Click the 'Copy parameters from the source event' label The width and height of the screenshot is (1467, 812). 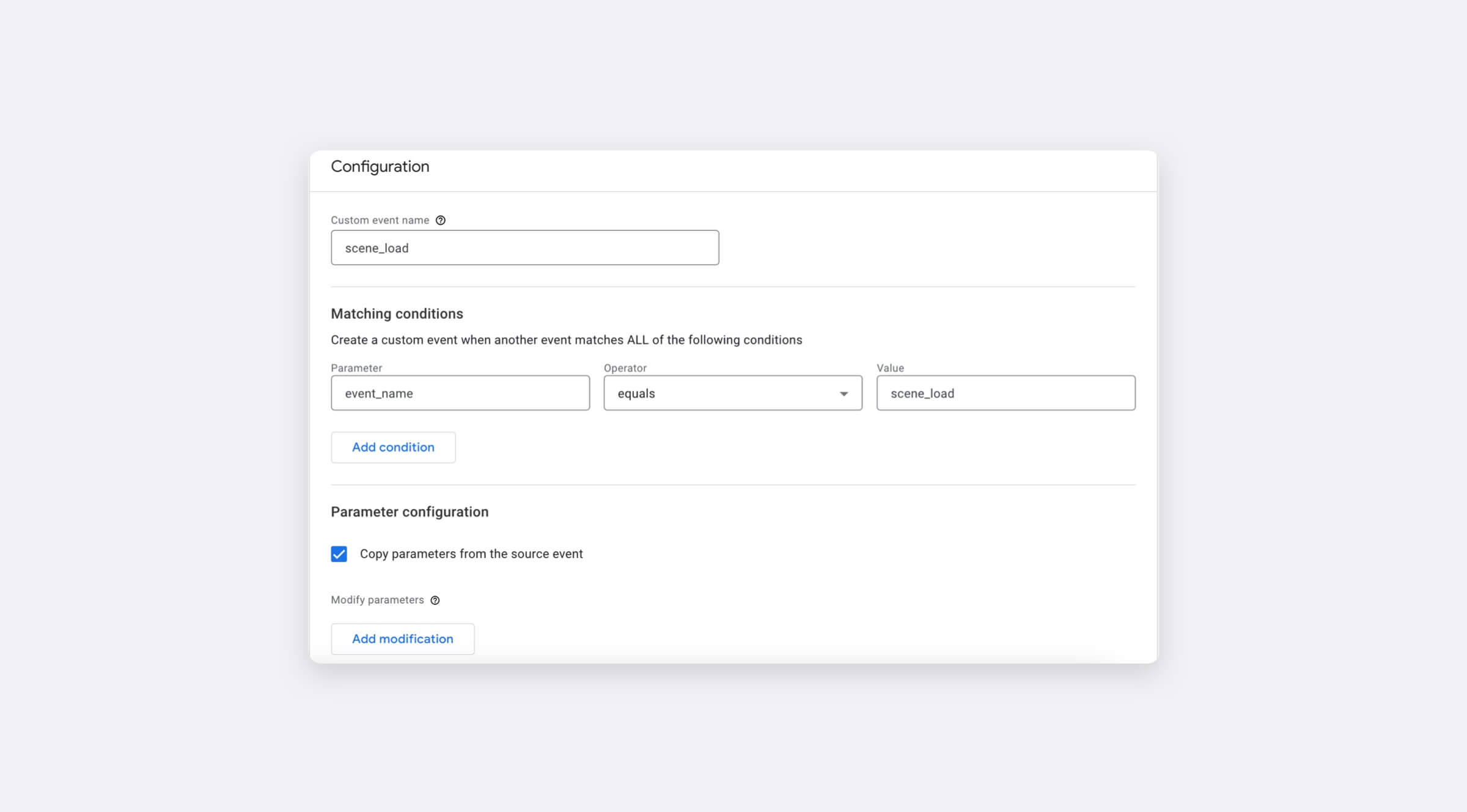tap(471, 554)
